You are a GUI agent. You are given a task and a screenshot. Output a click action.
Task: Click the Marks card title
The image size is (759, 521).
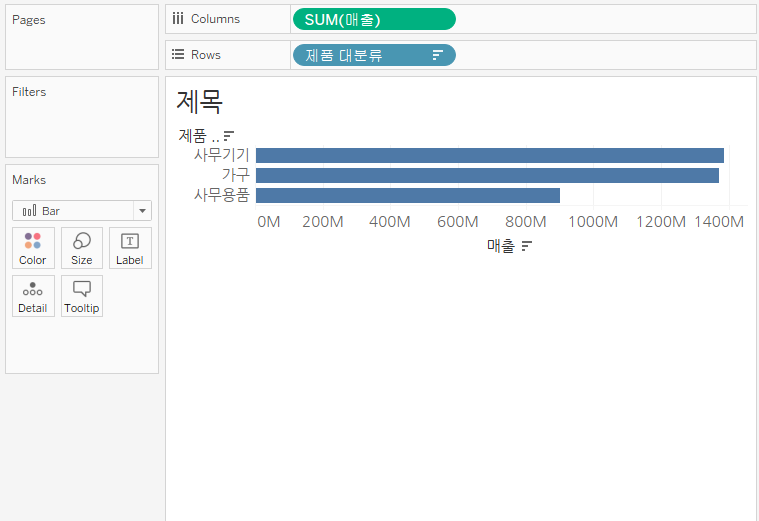29,180
